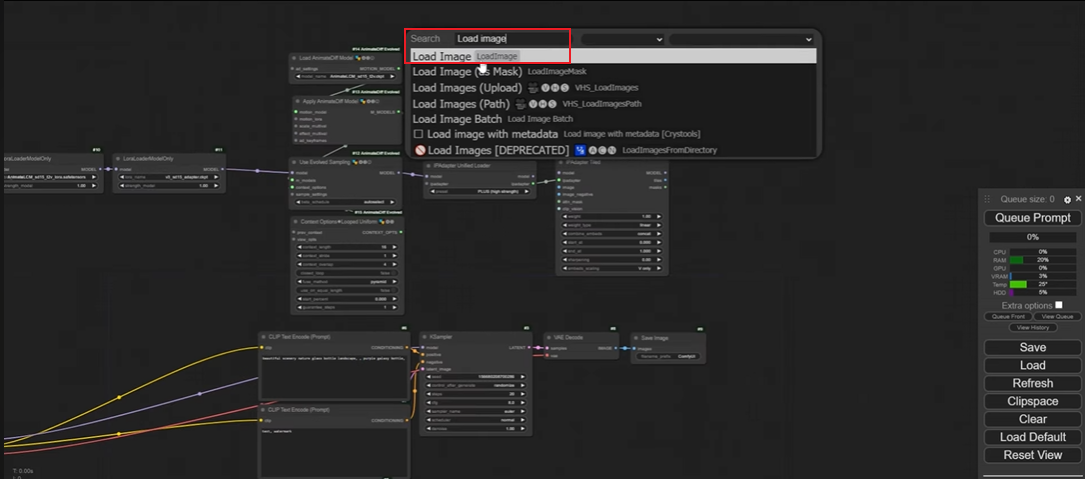Image resolution: width=1085 pixels, height=479 pixels.
Task: Click the node Search input field
Action: click(514, 39)
